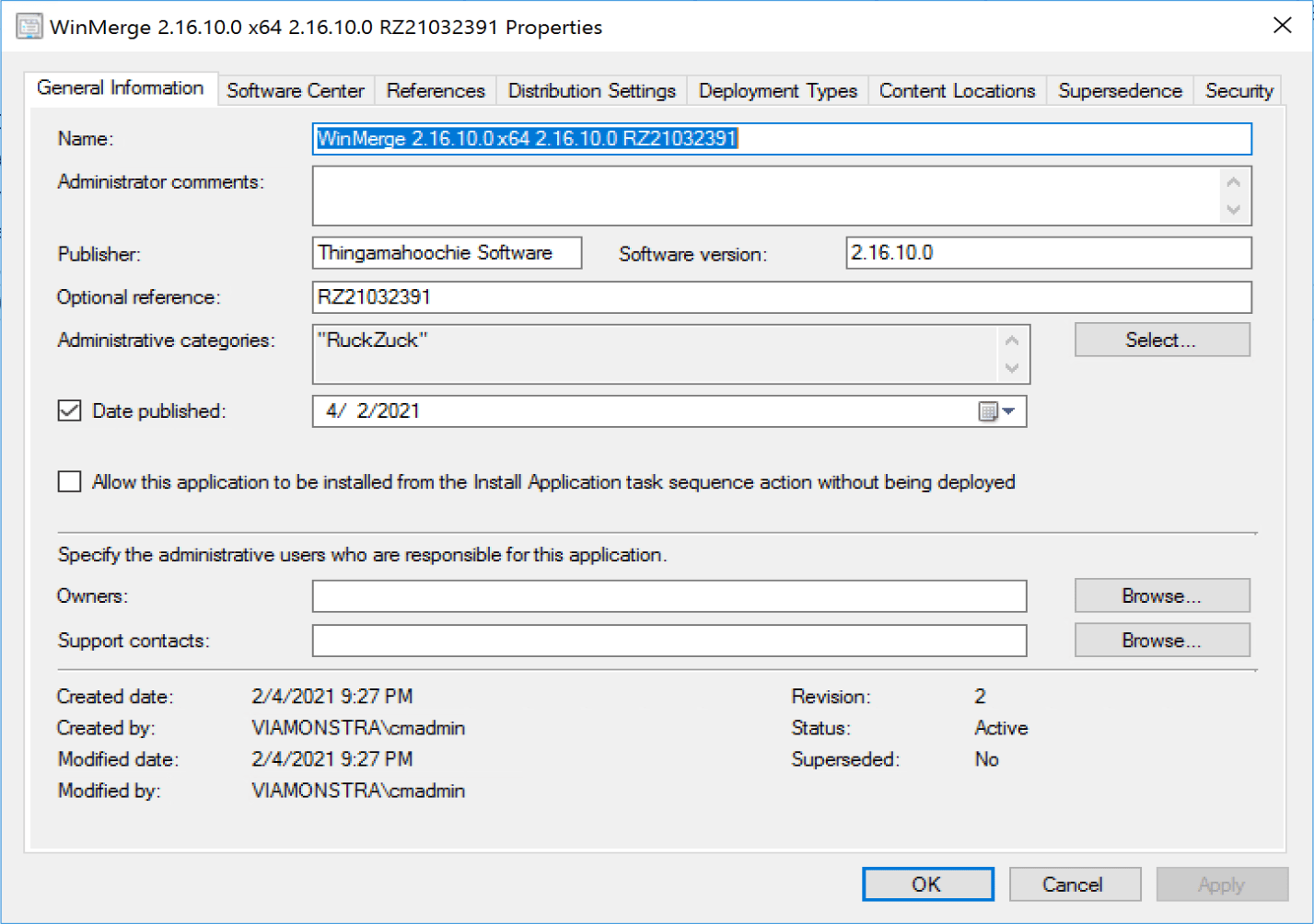The image size is (1314, 924).
Task: Confirm changes with the OK button
Action: [x=927, y=884]
